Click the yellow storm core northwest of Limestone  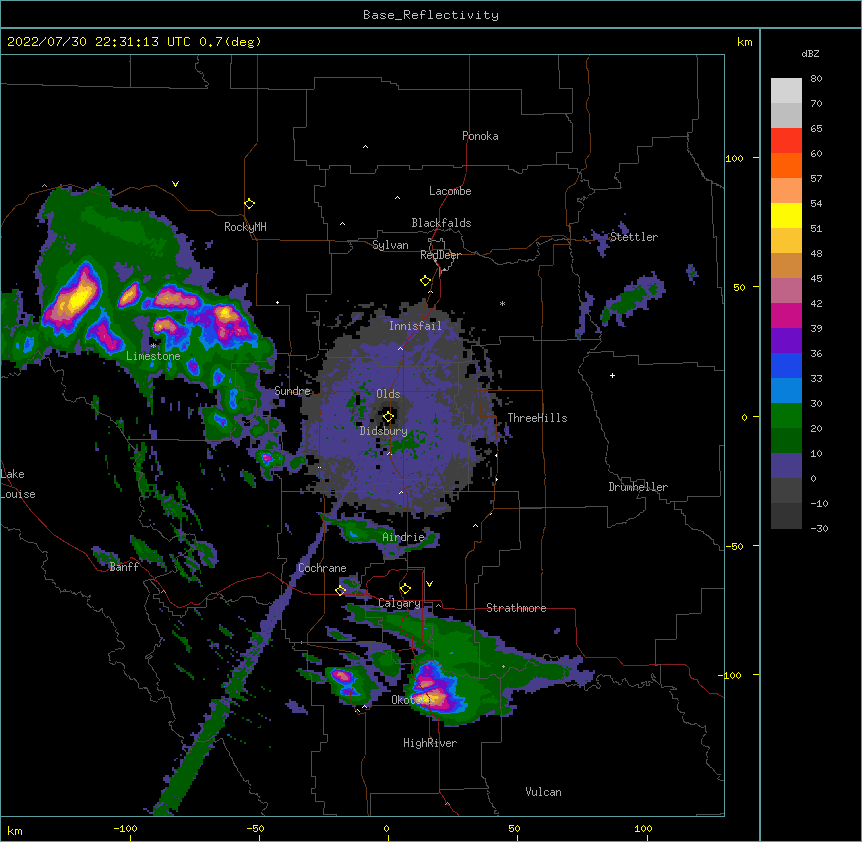tap(77, 298)
